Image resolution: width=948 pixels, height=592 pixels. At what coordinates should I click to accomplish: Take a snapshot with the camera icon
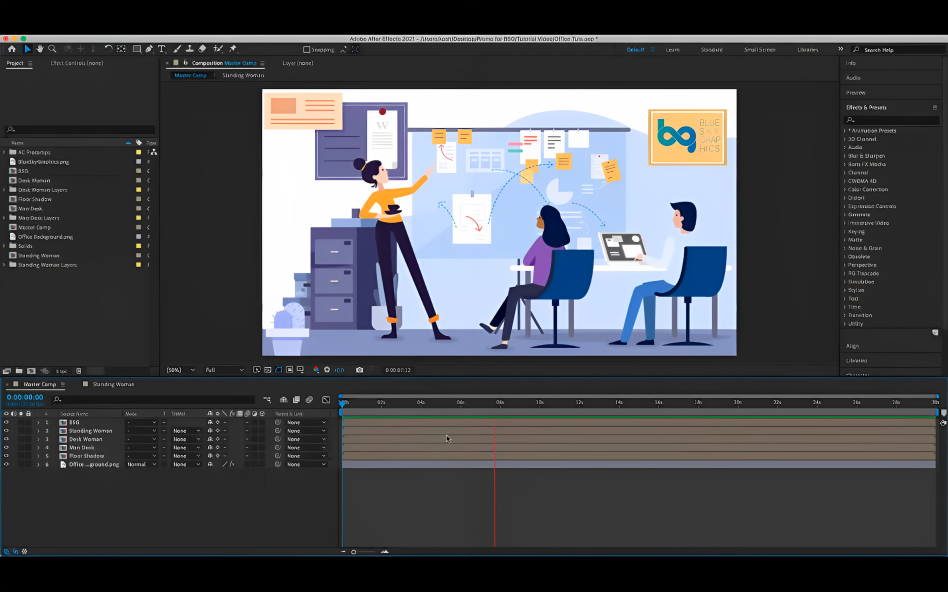360,370
